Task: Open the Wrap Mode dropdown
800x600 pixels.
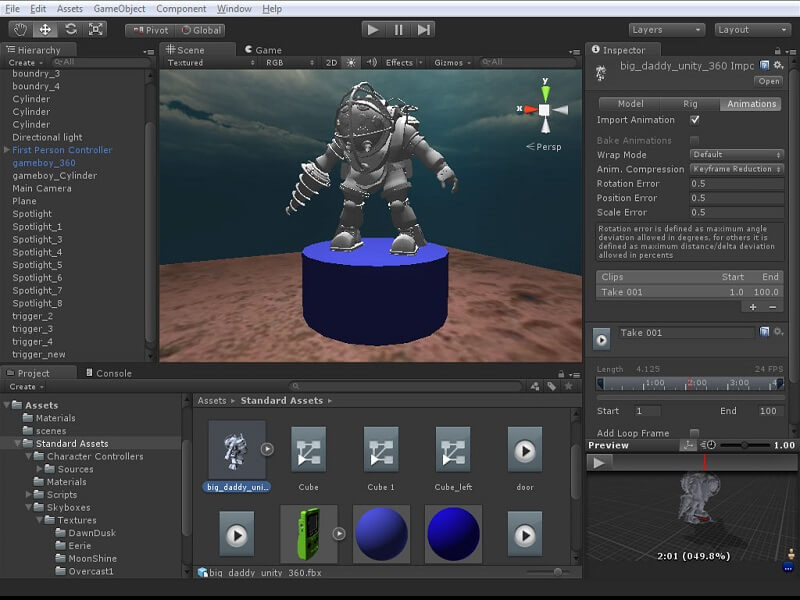Action: (737, 155)
